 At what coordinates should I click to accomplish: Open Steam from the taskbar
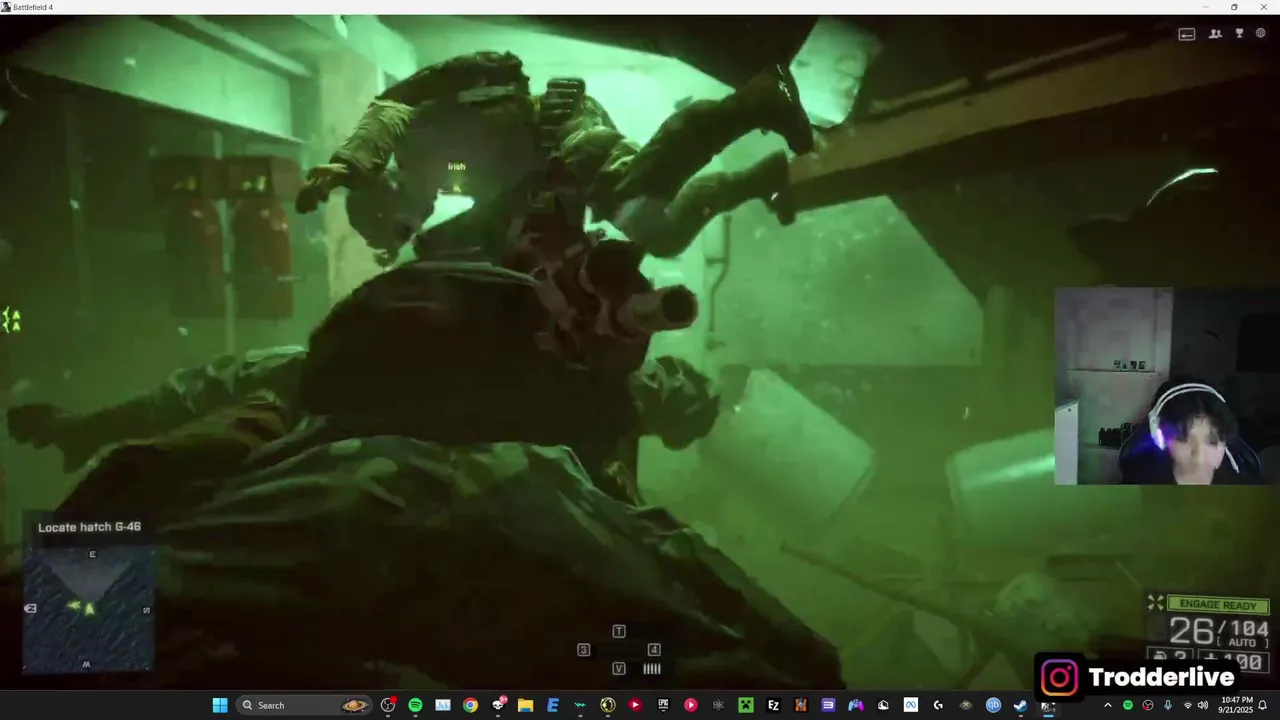[1020, 705]
